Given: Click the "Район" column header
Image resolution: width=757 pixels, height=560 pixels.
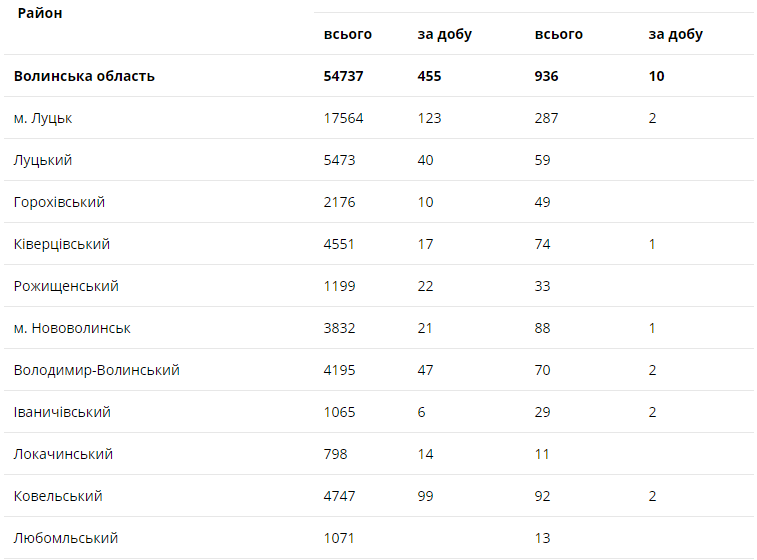Looking at the screenshot, I should (x=40, y=15).
